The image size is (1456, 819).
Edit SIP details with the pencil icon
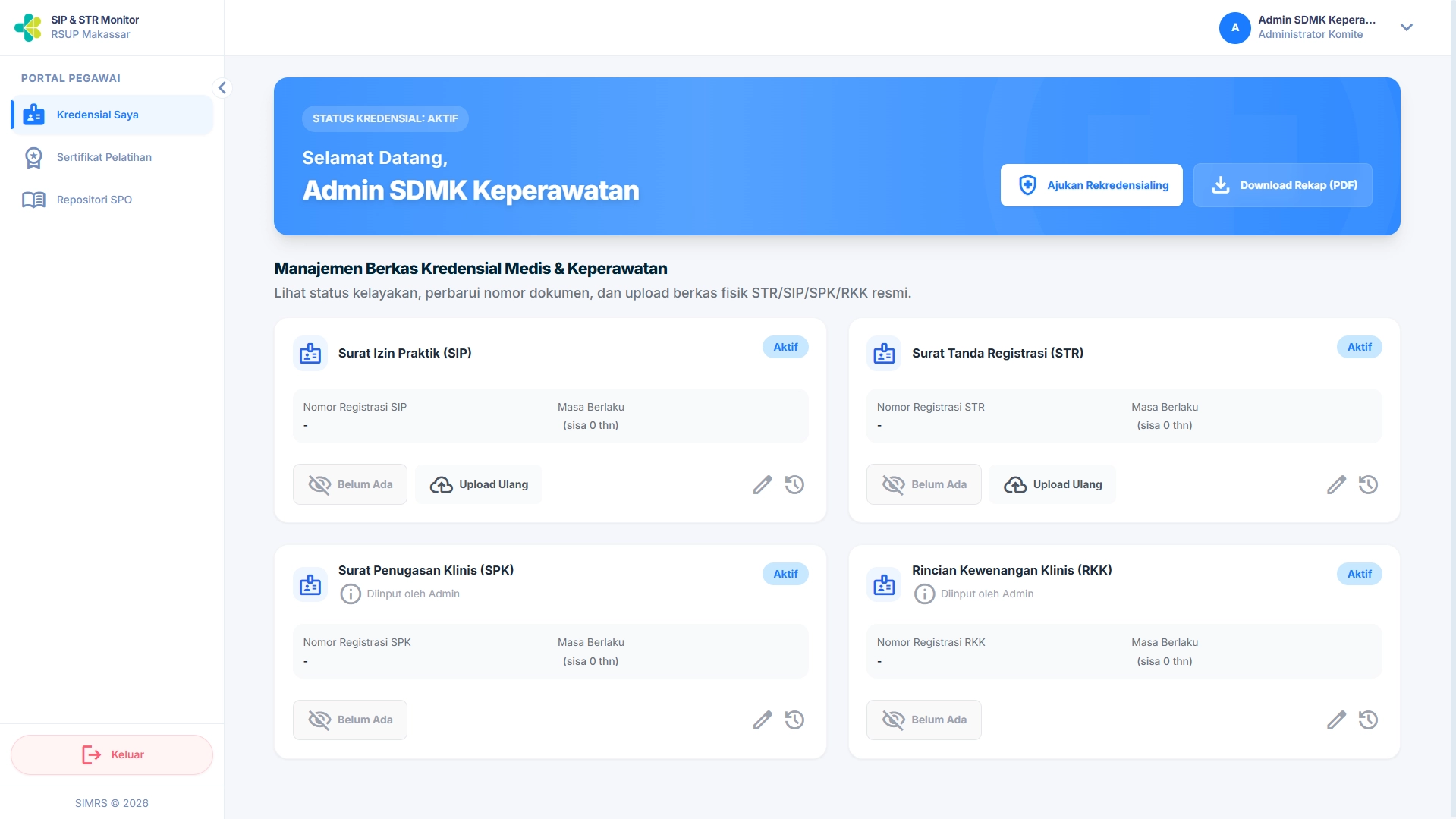[763, 484]
